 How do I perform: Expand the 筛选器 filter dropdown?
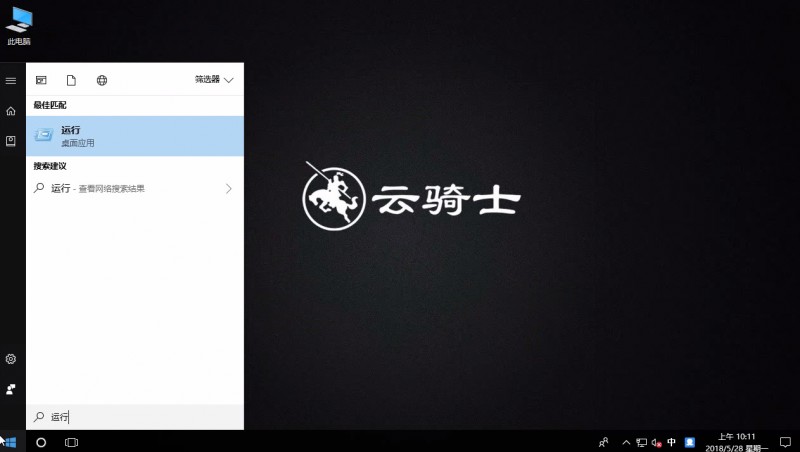(214, 80)
